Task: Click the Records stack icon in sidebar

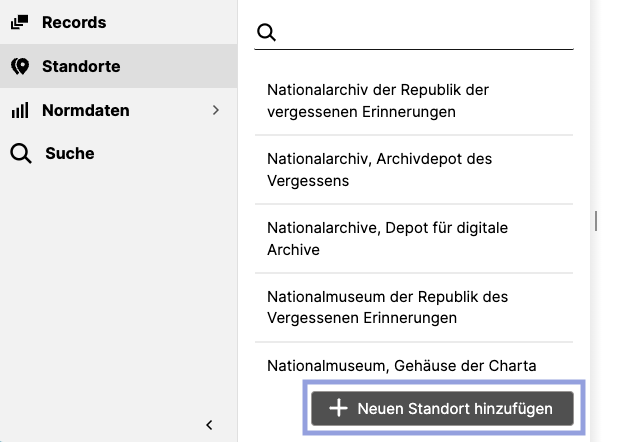Action: 20,22
